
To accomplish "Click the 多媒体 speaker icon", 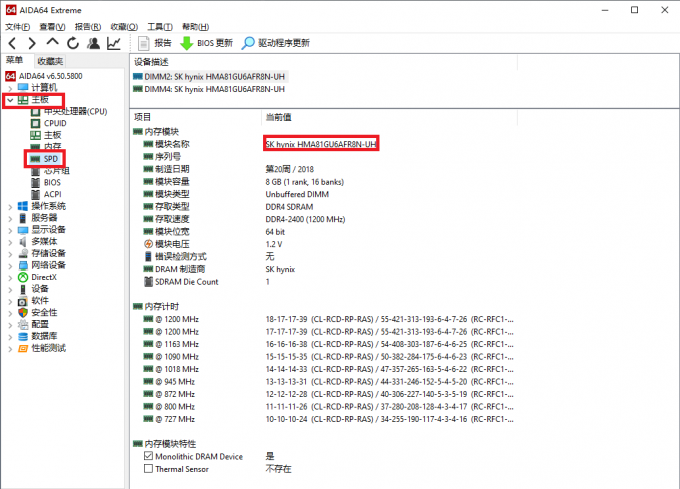I will tap(23, 242).
